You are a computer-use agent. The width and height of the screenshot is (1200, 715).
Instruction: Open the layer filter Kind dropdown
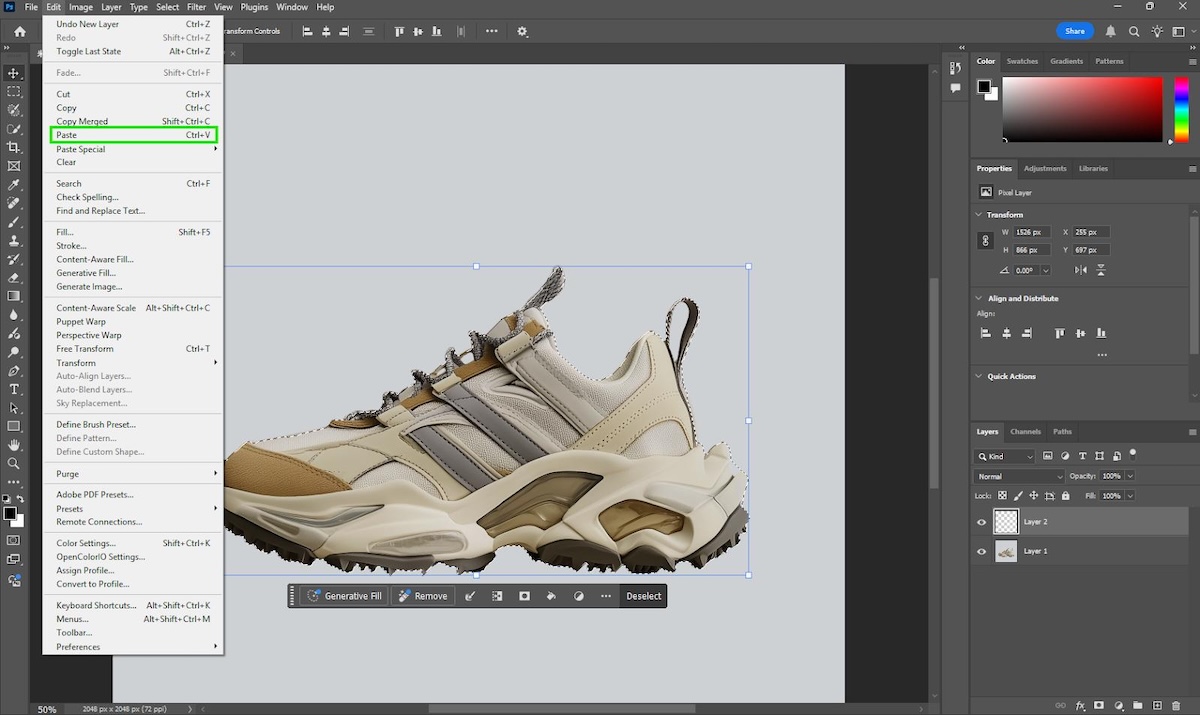click(x=1005, y=456)
